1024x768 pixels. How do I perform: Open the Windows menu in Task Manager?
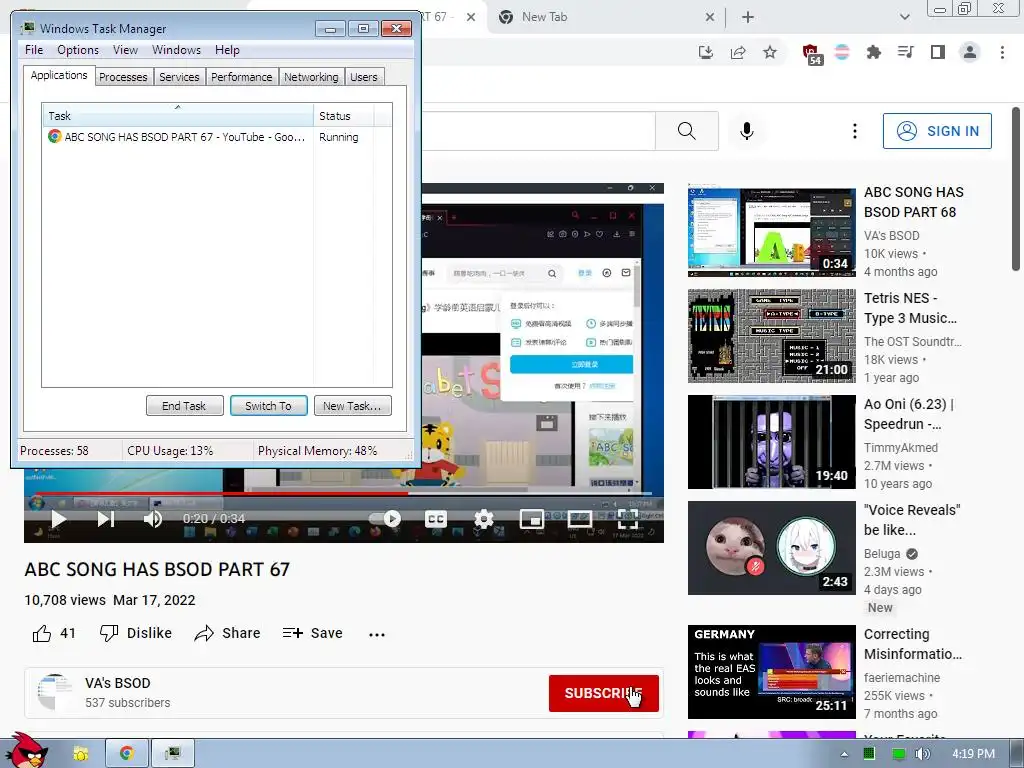click(x=176, y=50)
